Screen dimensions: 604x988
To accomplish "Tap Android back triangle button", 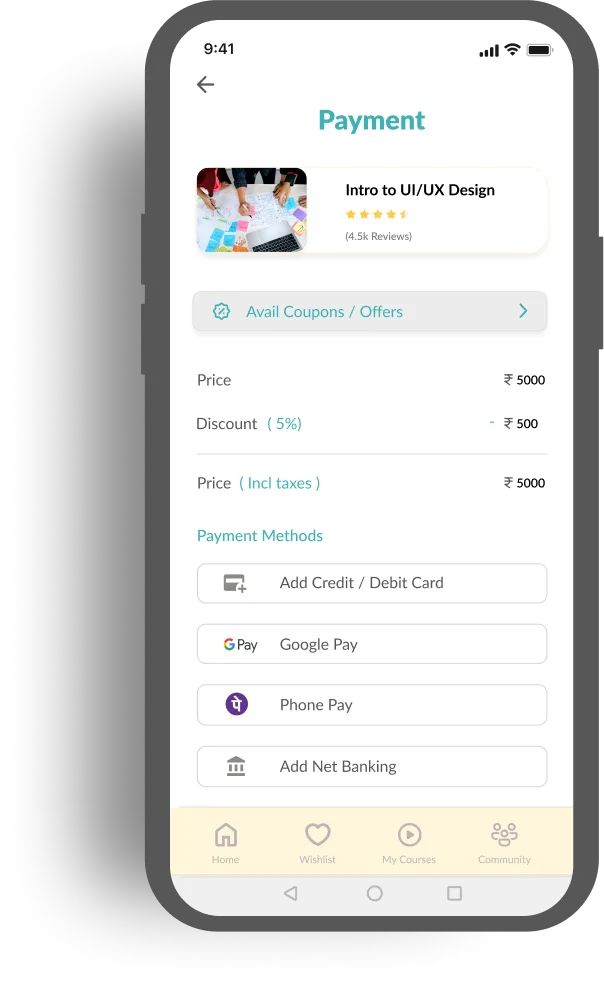I will coord(290,893).
